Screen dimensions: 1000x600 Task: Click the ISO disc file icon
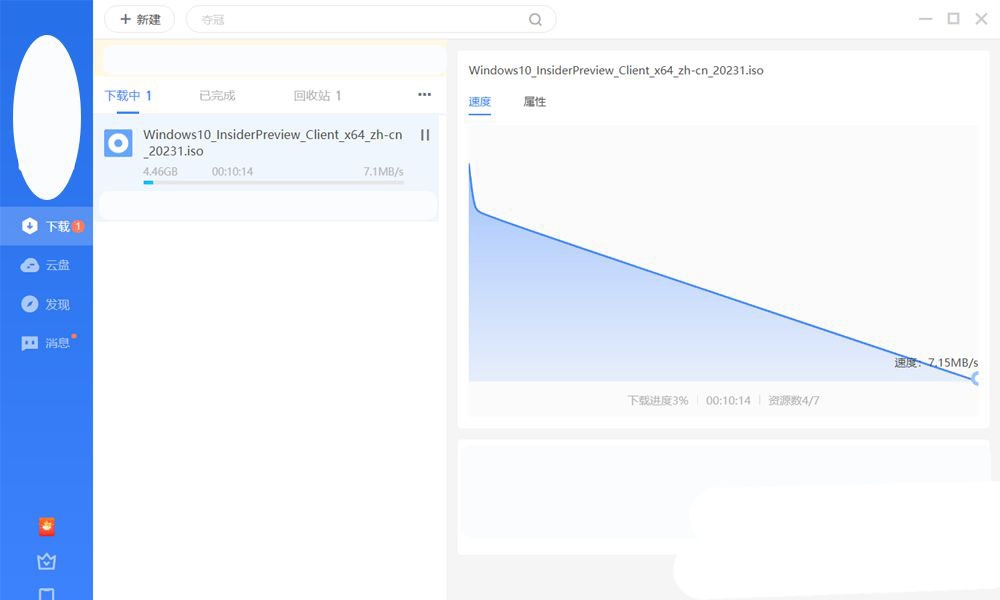pyautogui.click(x=118, y=143)
